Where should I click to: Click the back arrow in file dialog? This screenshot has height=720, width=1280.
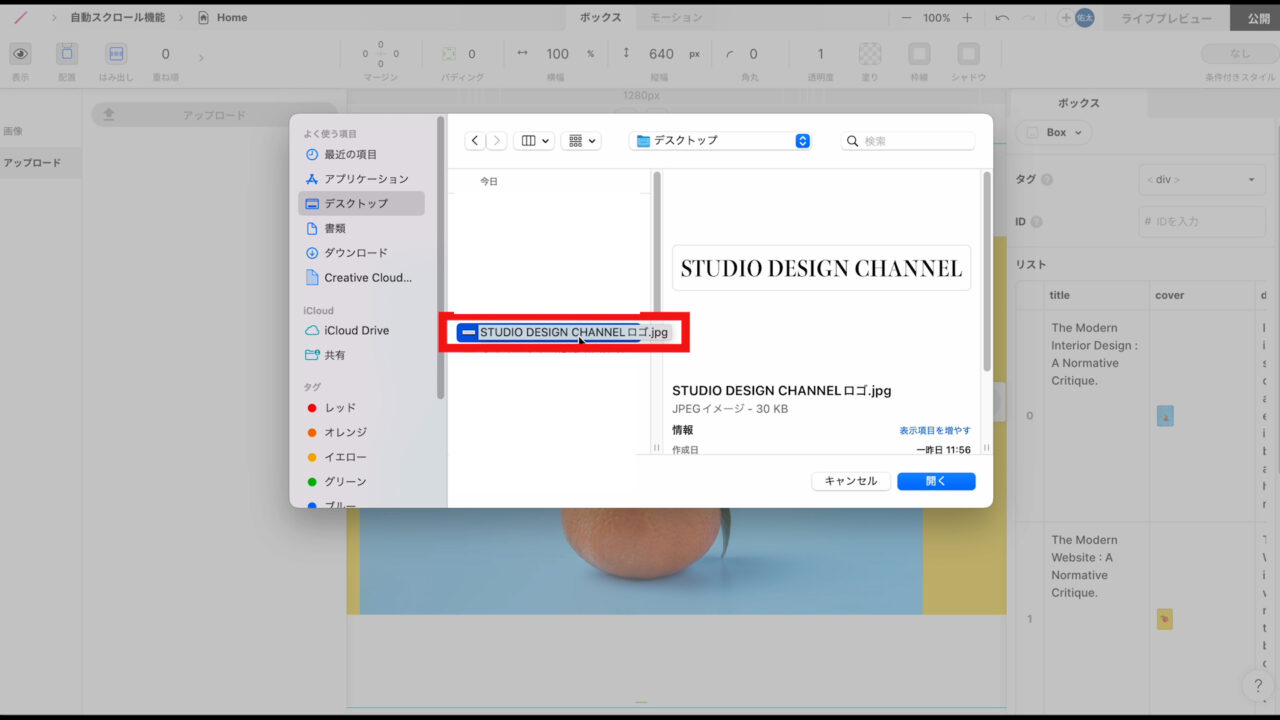[475, 141]
